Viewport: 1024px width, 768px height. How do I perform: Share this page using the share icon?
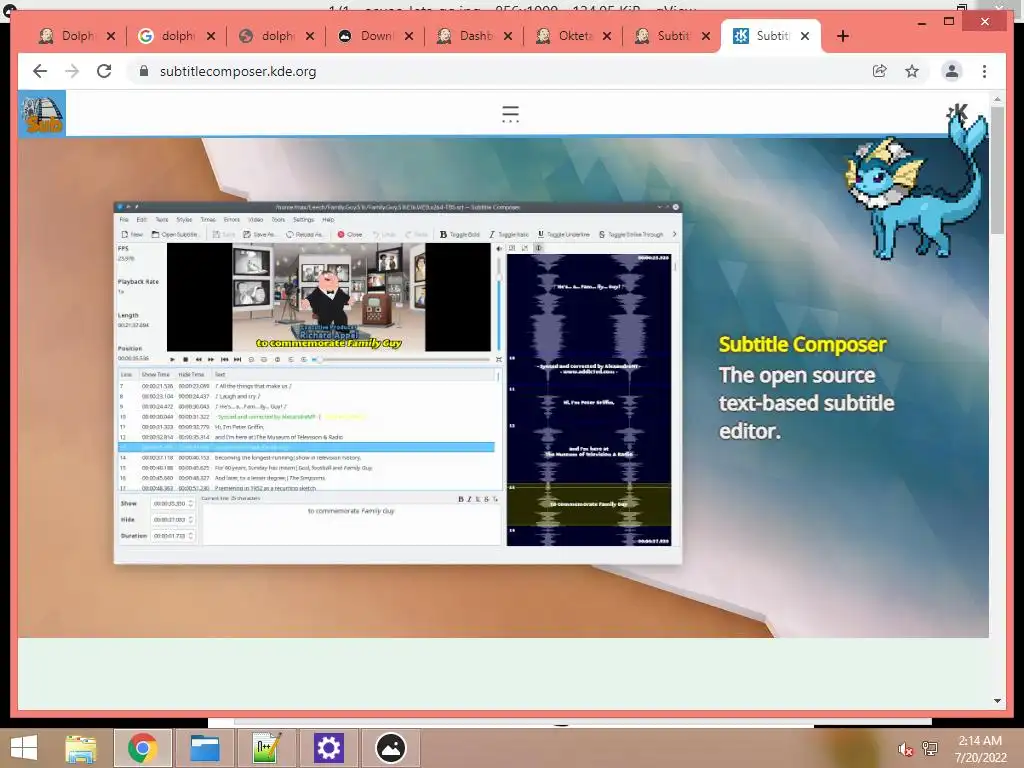click(x=880, y=71)
